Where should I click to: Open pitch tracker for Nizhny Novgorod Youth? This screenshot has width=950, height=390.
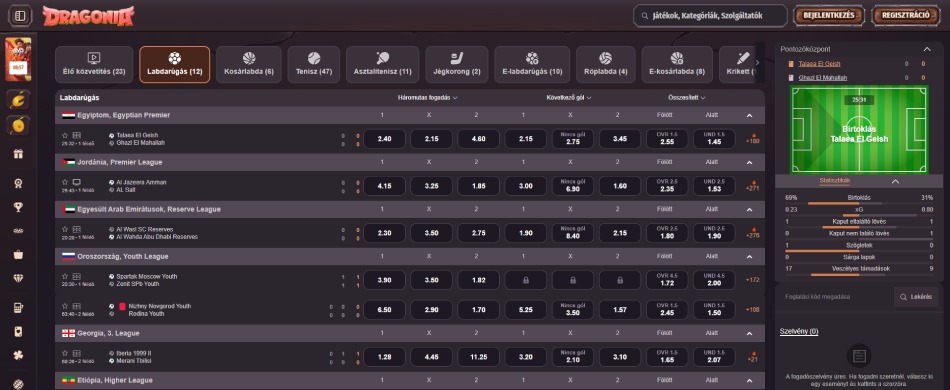(76, 306)
